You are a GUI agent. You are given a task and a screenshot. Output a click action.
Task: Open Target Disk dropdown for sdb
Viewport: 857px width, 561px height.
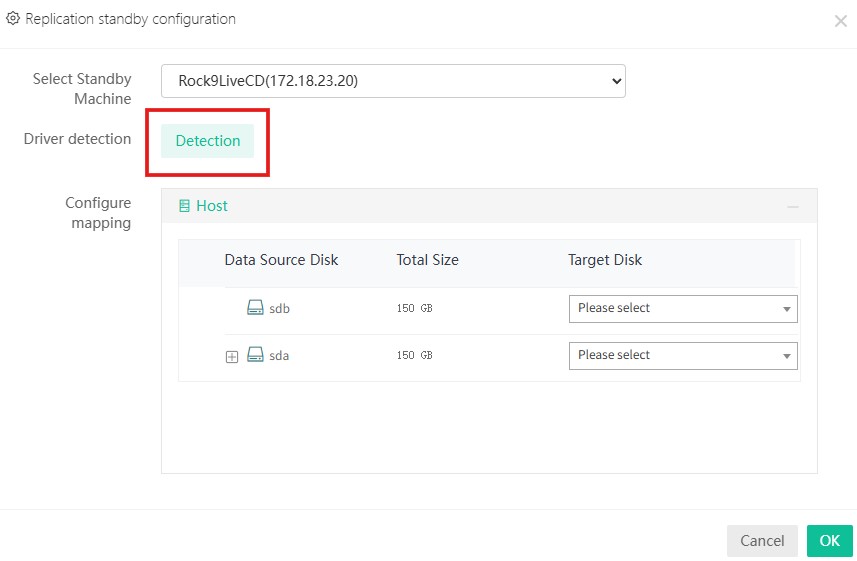pyautogui.click(x=683, y=309)
